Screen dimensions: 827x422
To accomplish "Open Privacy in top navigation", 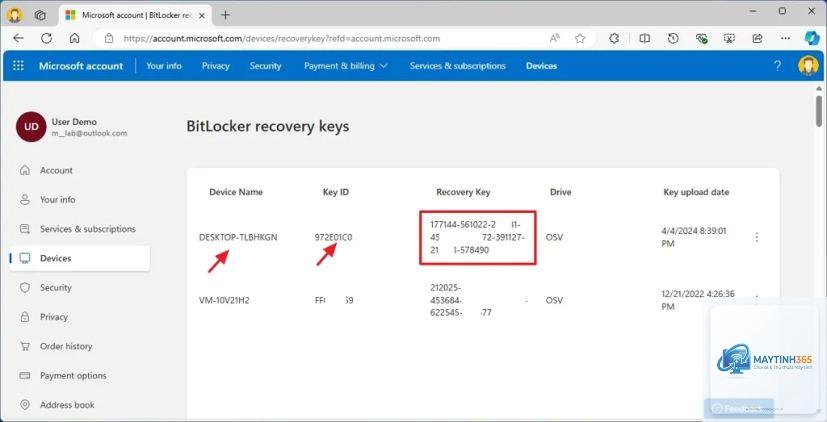I will tap(216, 66).
